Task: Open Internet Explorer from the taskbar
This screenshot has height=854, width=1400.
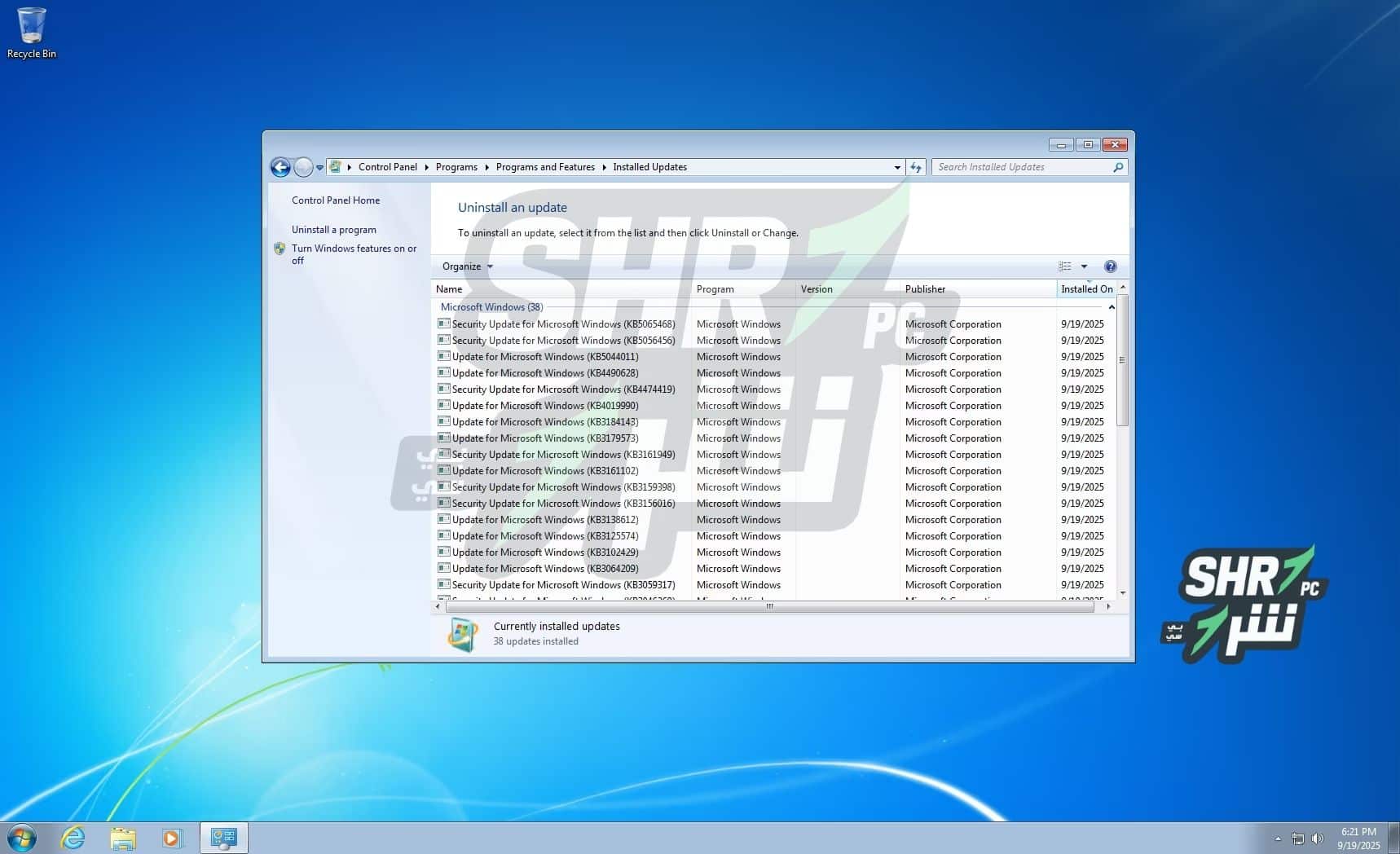Action: [73, 838]
